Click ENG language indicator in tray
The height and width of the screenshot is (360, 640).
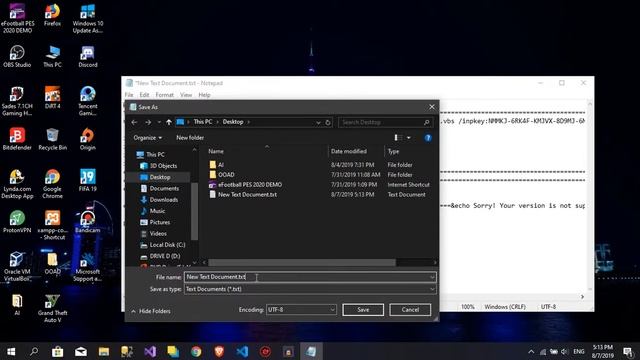(579, 351)
